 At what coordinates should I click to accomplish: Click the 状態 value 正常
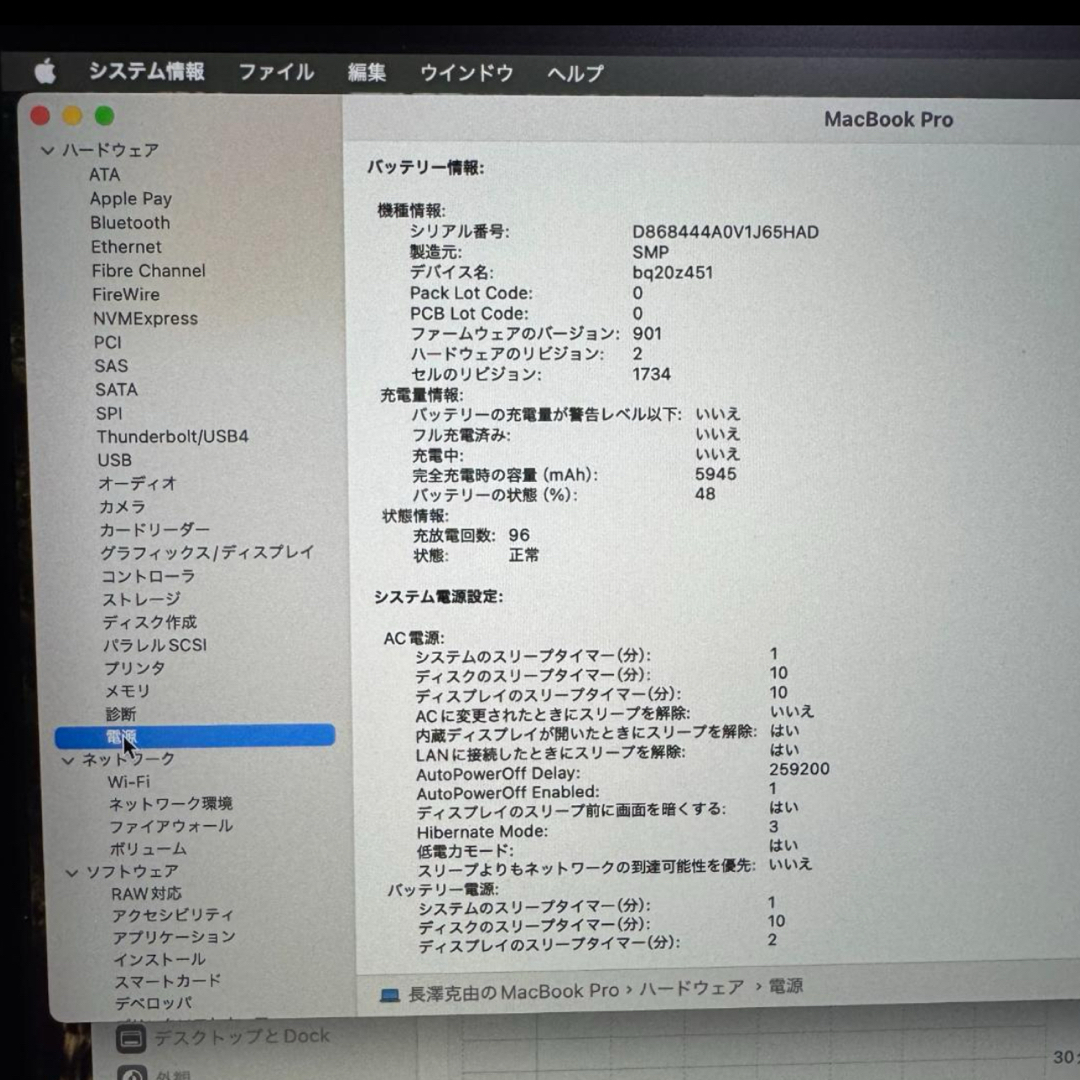[x=523, y=555]
